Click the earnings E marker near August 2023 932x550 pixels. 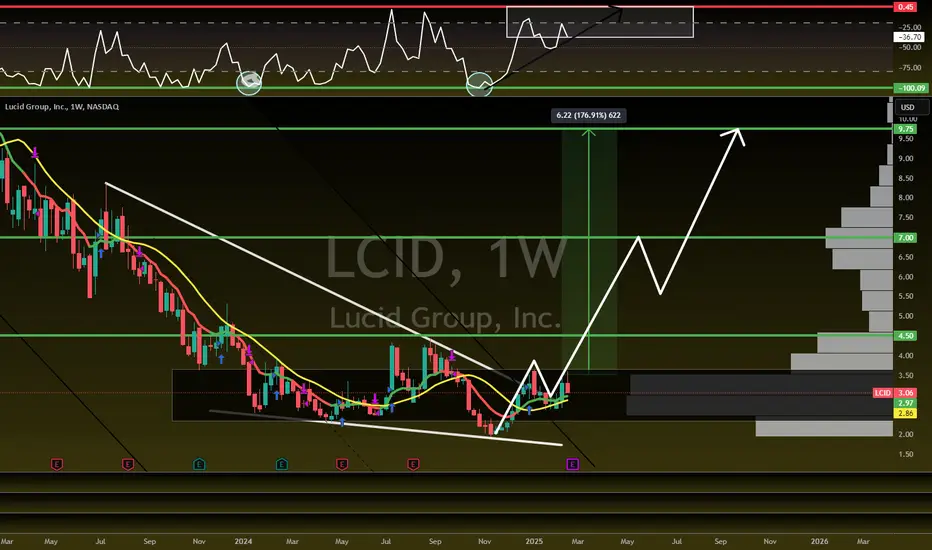point(128,464)
